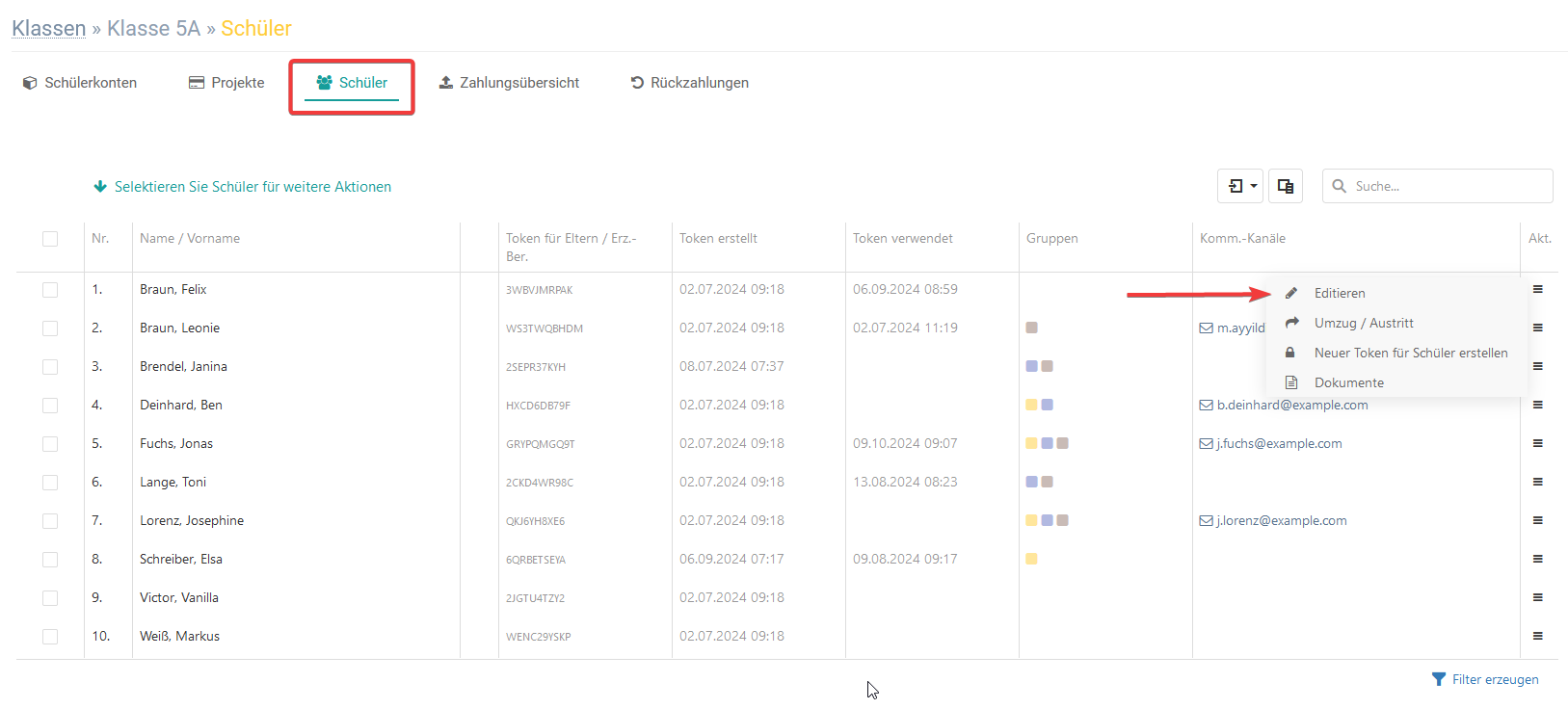Click the column layout export icon button
The height and width of the screenshot is (709, 1568).
tap(1286, 186)
